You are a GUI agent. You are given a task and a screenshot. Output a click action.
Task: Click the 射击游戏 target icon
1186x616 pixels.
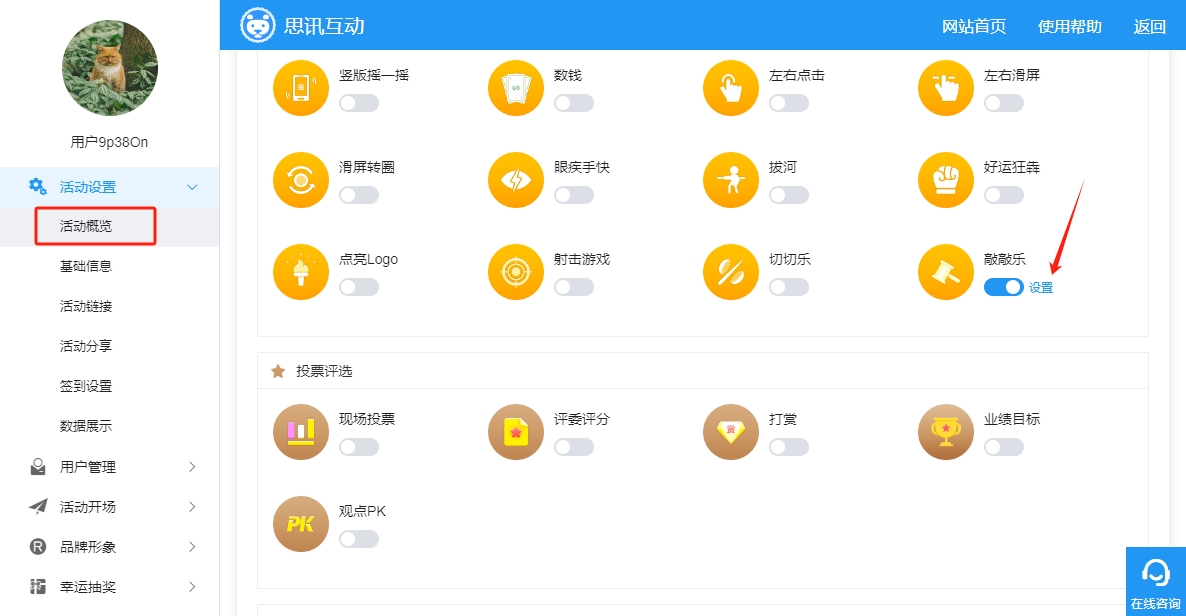pyautogui.click(x=516, y=272)
